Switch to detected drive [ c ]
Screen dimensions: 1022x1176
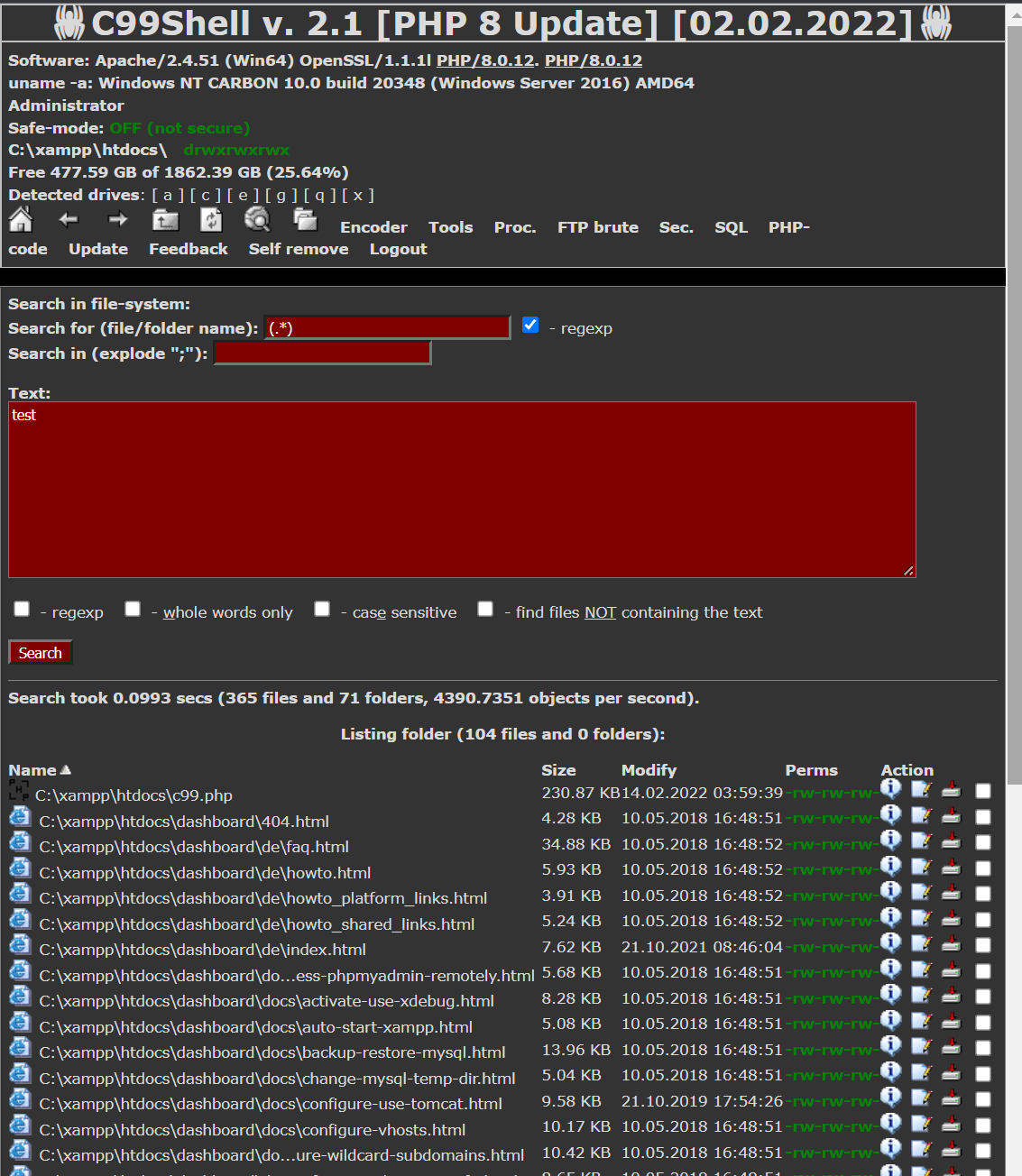[x=206, y=195]
